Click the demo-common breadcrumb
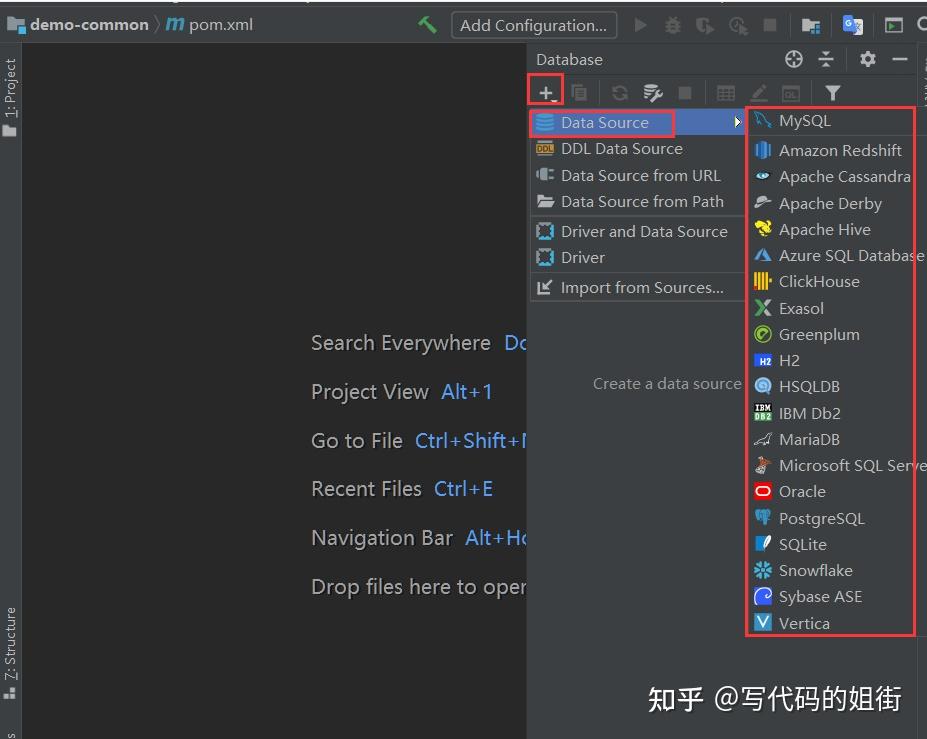Screen dimensions: 927x739 [x=77, y=25]
